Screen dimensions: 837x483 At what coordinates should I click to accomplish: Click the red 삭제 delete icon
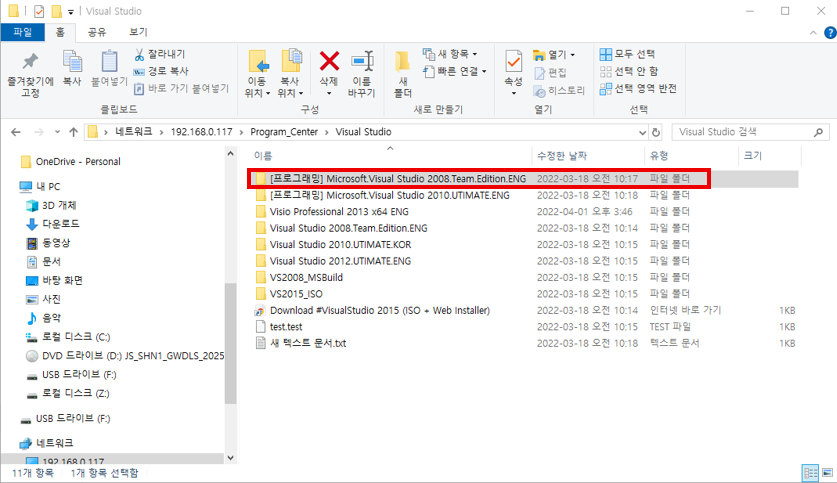[x=329, y=62]
